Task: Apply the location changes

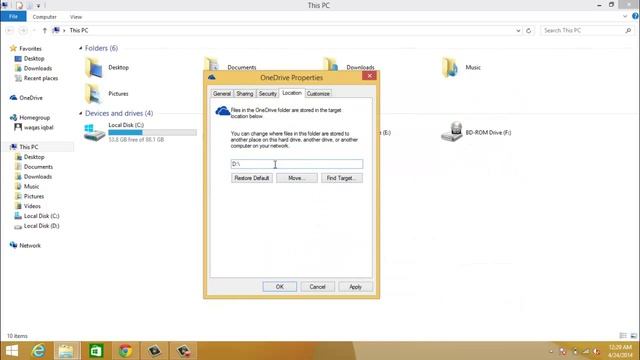Action: click(x=355, y=287)
